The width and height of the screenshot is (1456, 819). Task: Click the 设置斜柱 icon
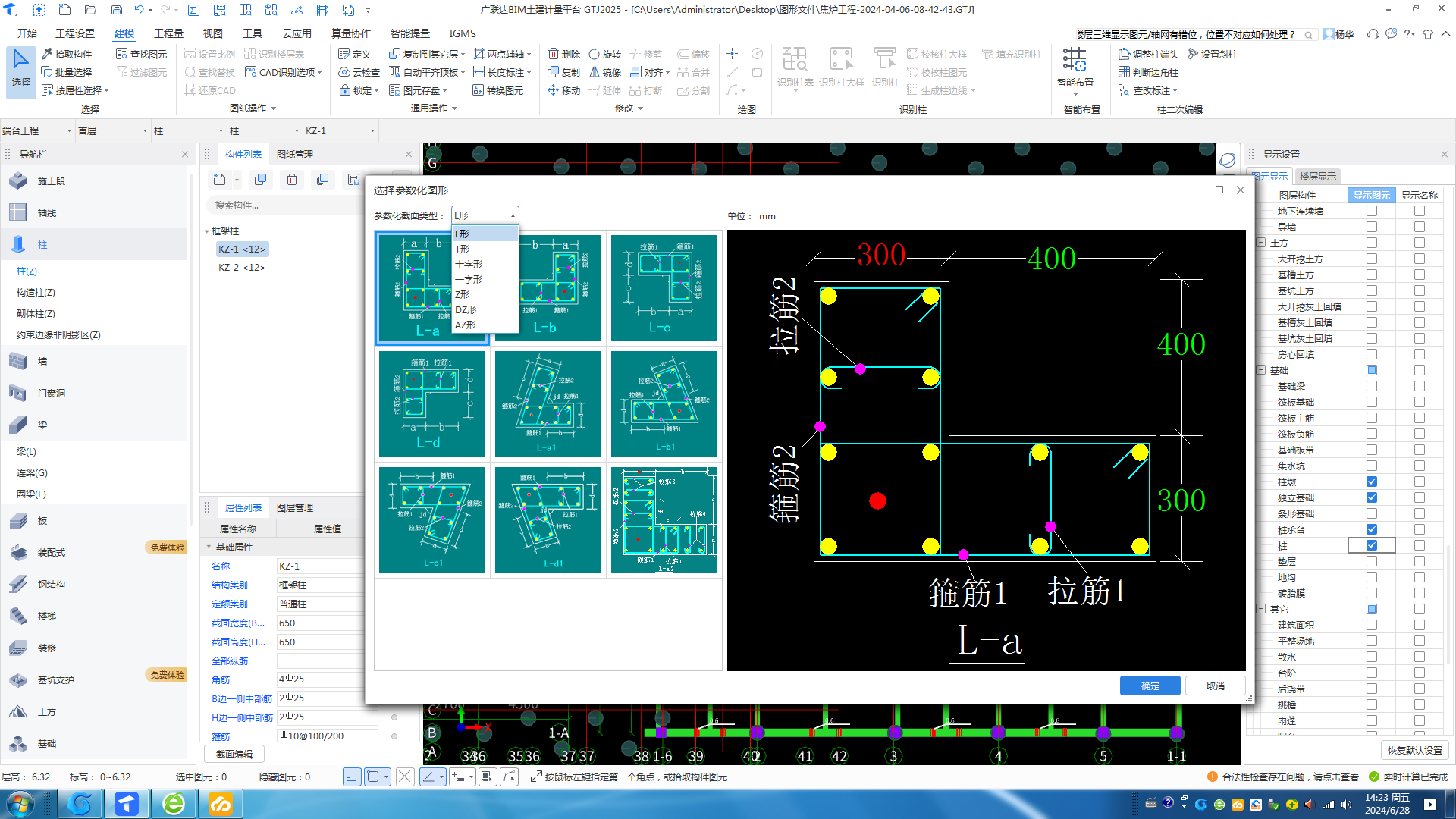(x=1193, y=54)
